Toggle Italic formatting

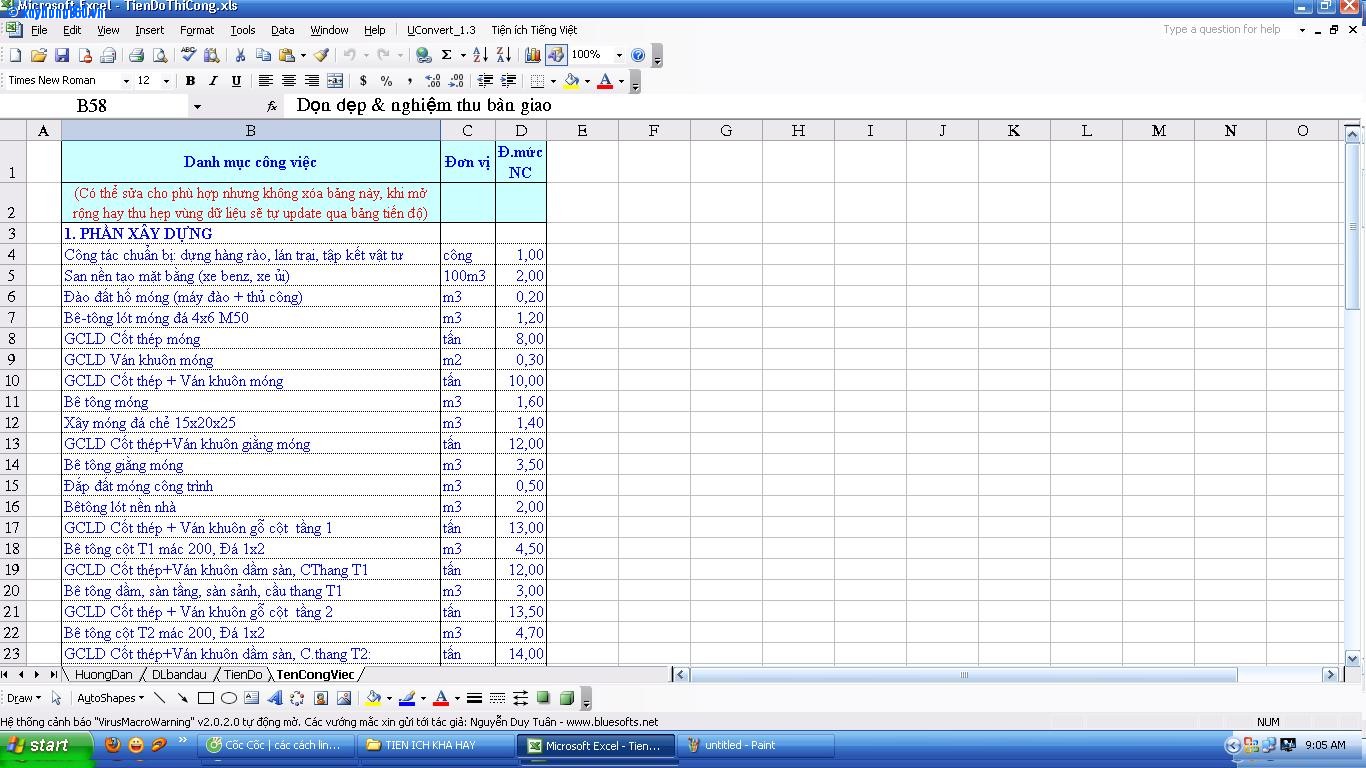(213, 81)
